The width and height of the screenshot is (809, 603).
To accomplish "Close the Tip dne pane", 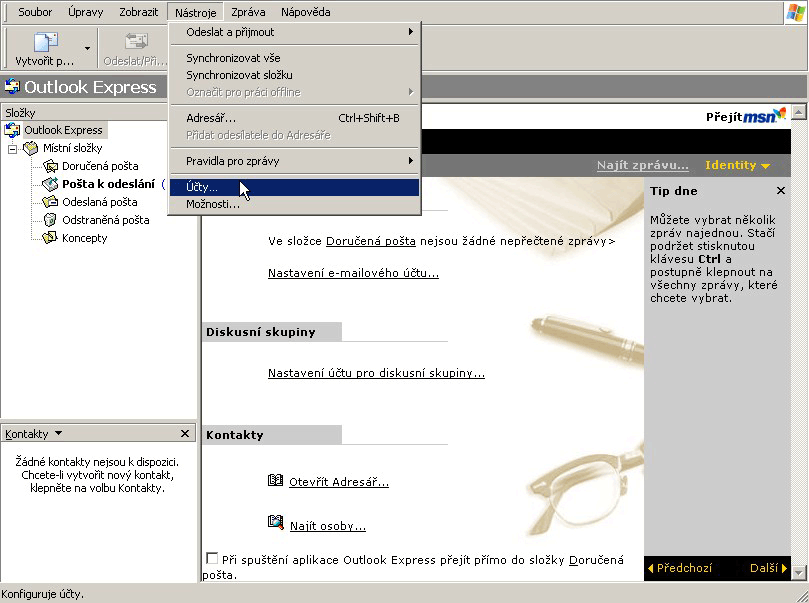I will 781,191.
